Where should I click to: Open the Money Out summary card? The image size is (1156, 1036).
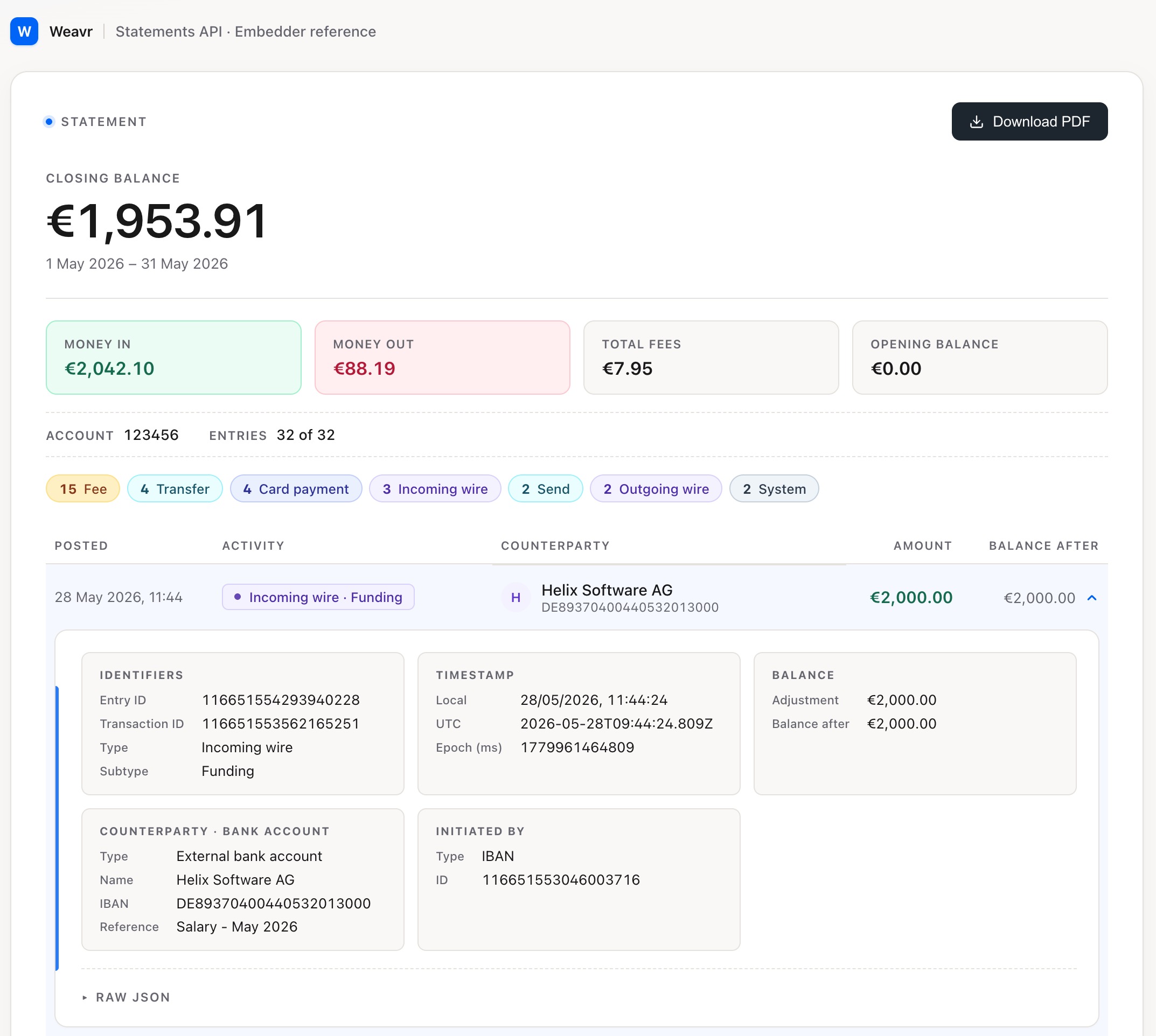(442, 358)
